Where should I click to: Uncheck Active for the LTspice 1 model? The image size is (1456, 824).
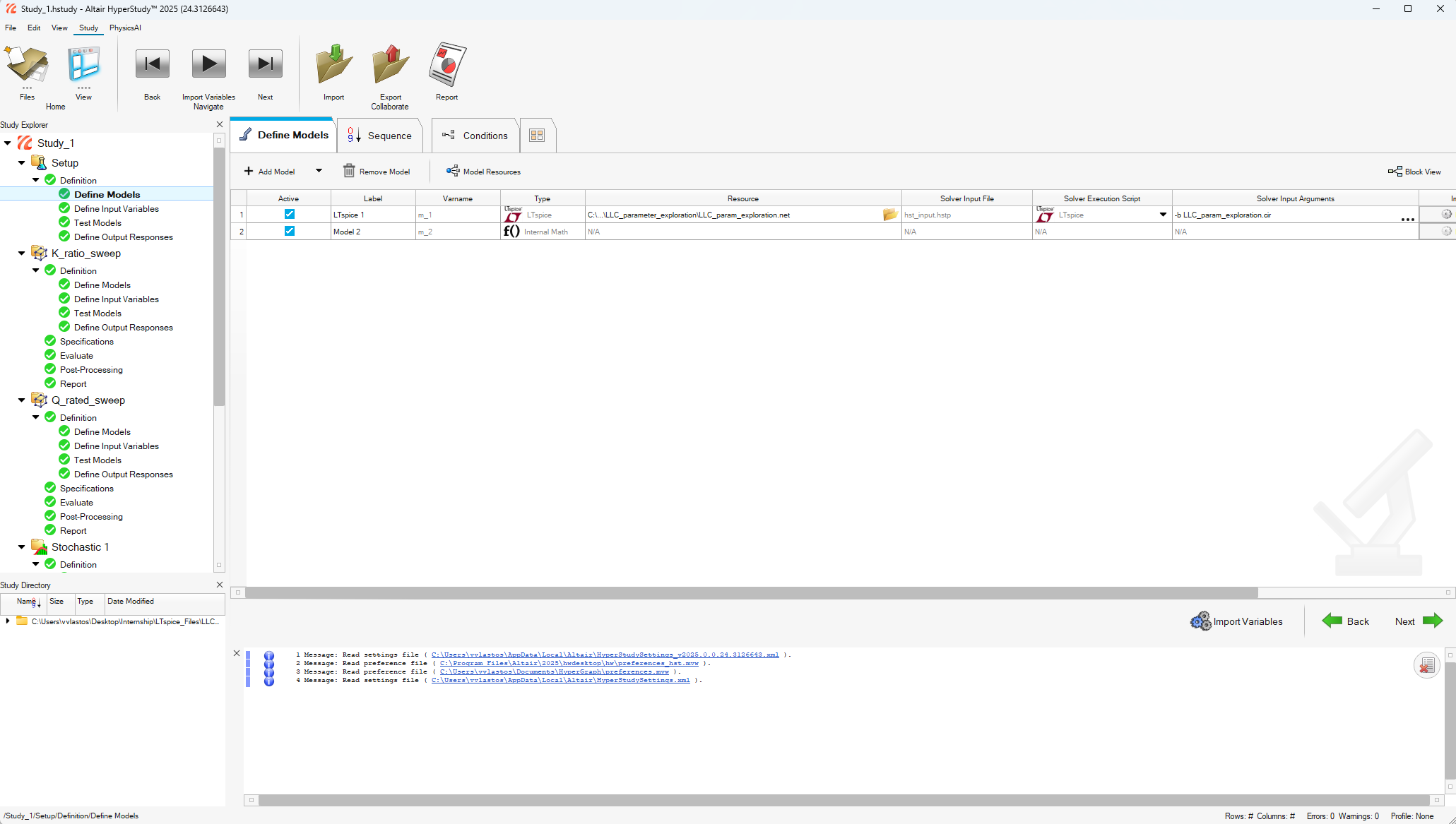pos(289,214)
